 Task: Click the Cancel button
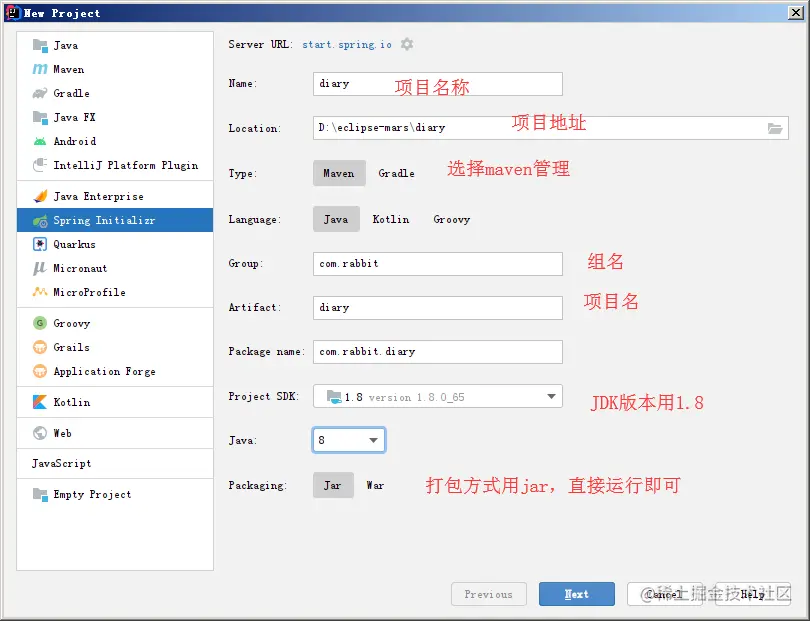(x=665, y=594)
